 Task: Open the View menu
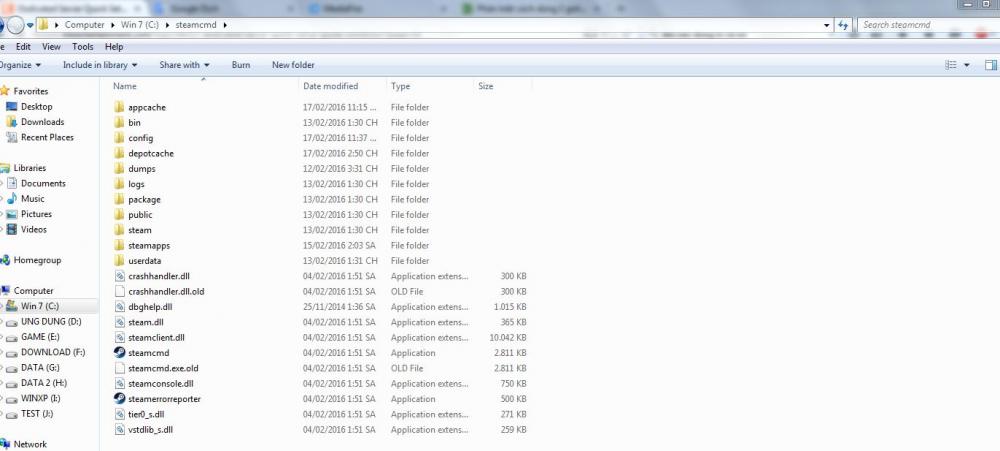tap(52, 47)
